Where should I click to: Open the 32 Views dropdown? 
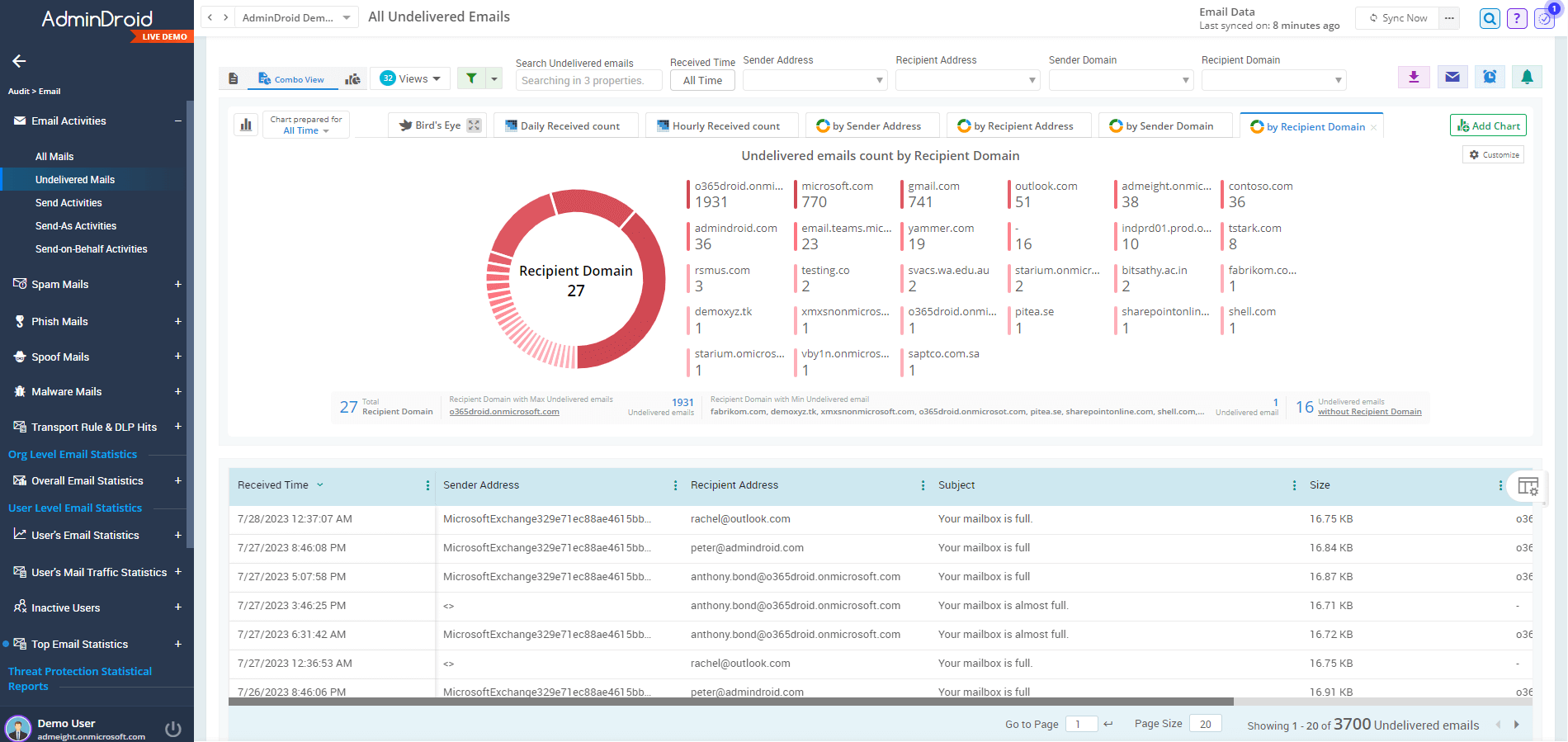click(x=410, y=78)
